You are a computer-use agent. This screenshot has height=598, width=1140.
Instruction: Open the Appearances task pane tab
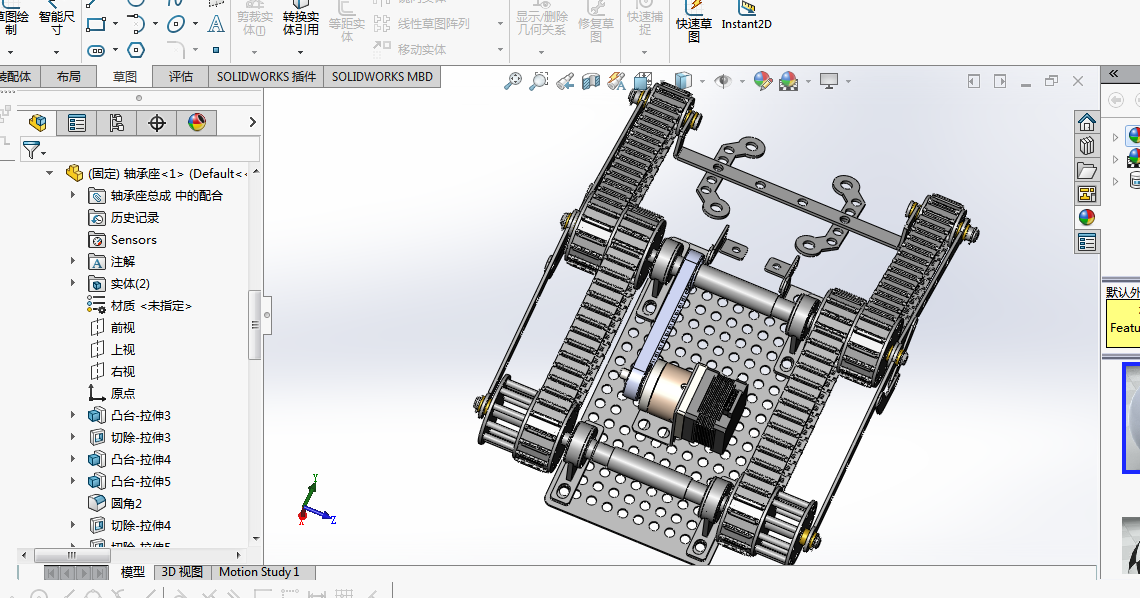point(1087,217)
